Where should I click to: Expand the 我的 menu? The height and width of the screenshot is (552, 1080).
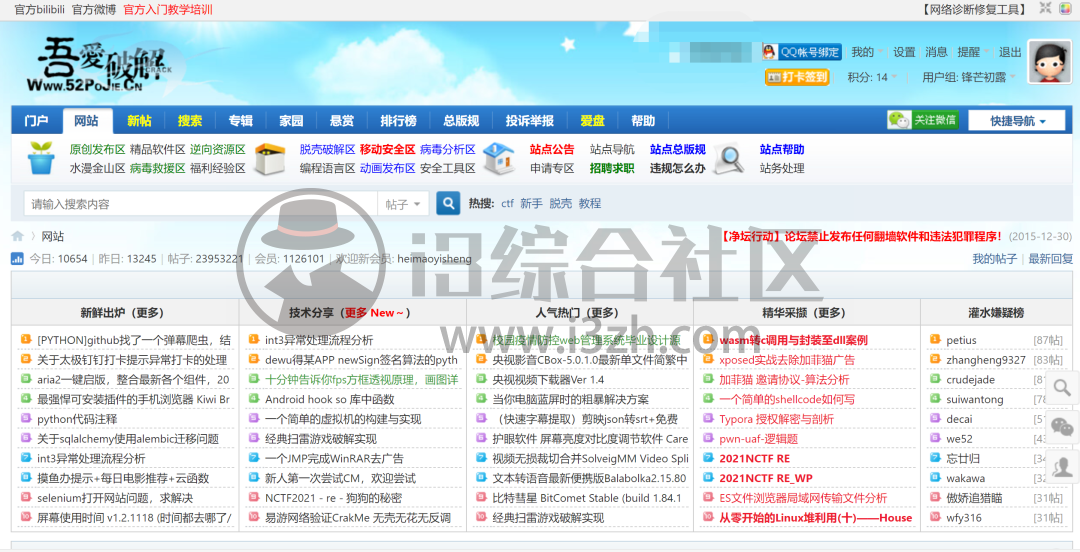coord(866,52)
